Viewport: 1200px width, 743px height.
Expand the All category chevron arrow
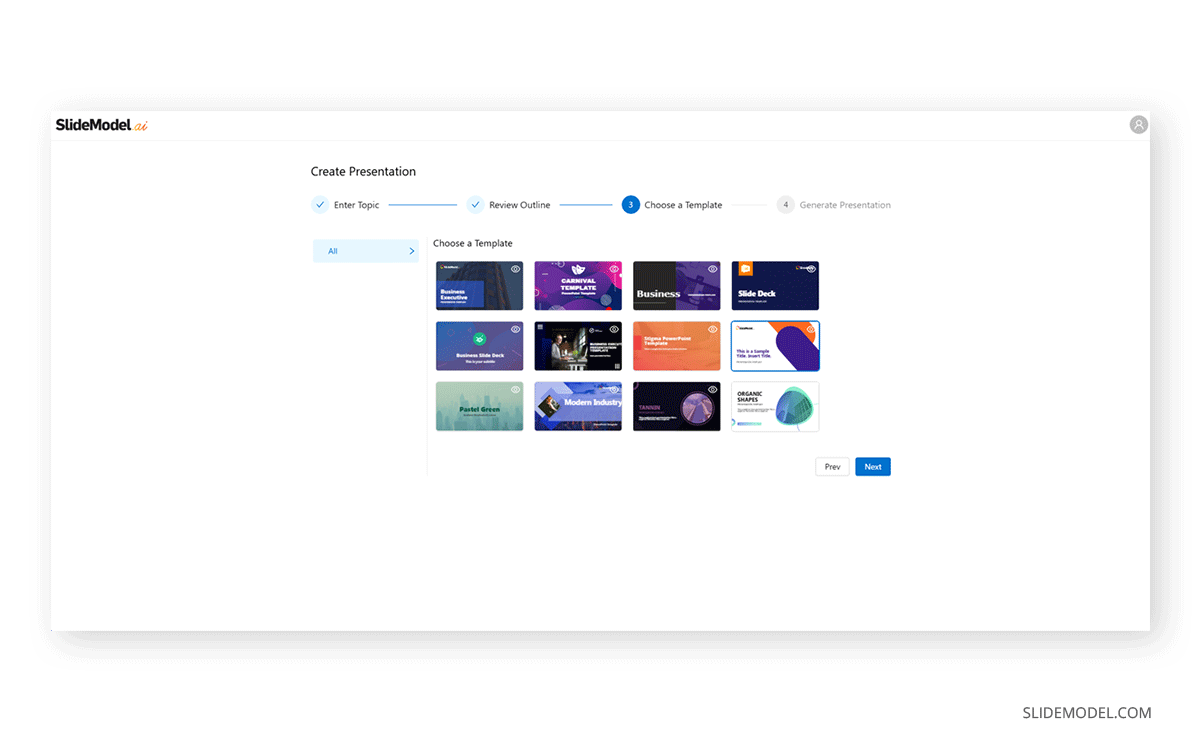[411, 251]
